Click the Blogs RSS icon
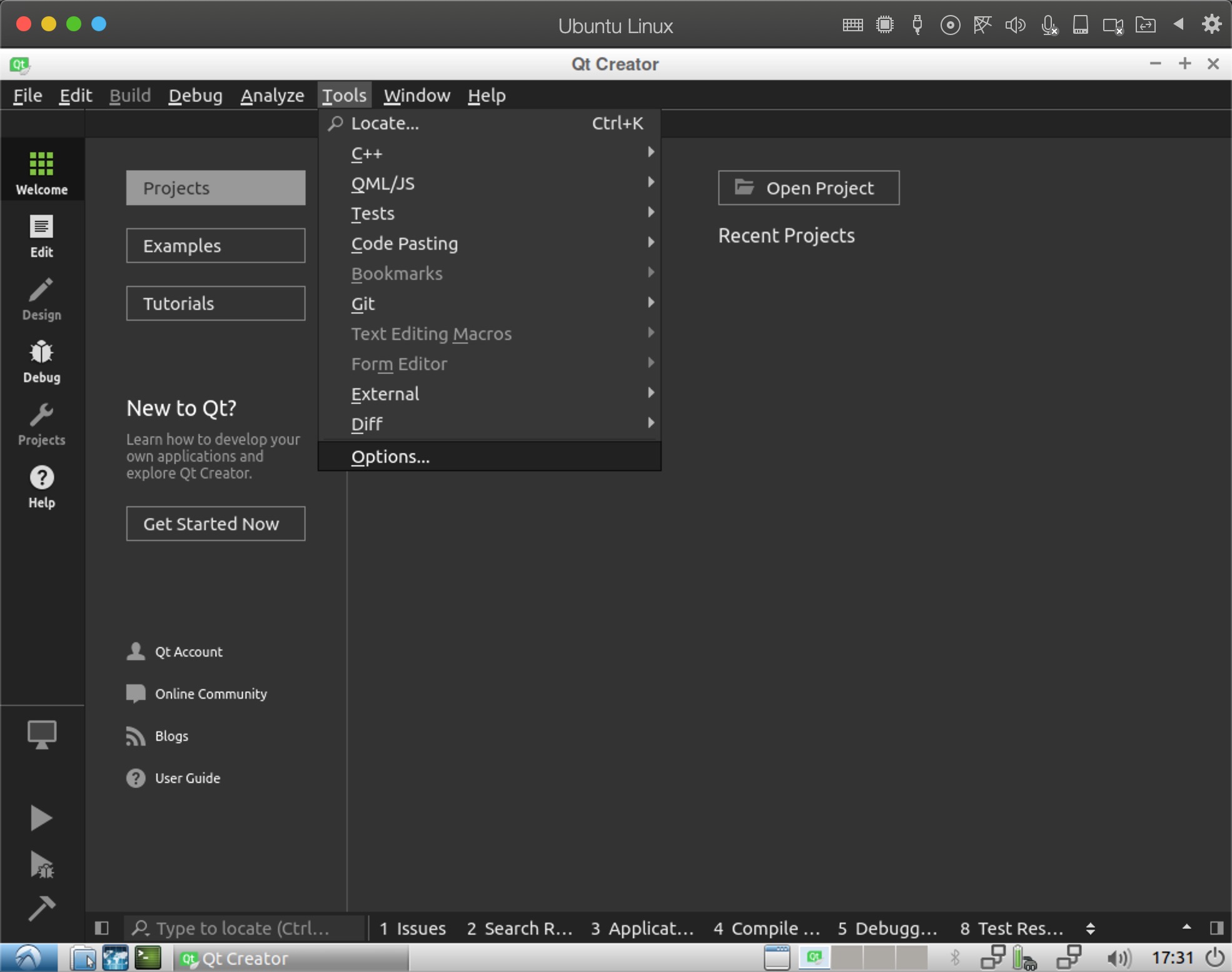Viewport: 1232px width, 972px height. [x=136, y=736]
